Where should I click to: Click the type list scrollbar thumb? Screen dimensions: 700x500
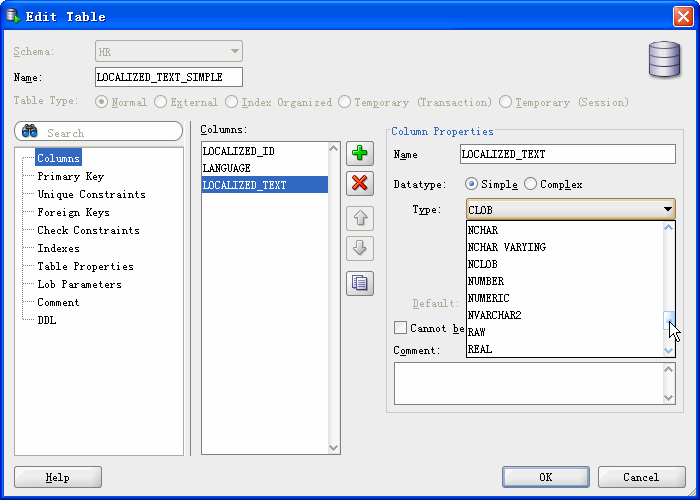(x=670, y=320)
